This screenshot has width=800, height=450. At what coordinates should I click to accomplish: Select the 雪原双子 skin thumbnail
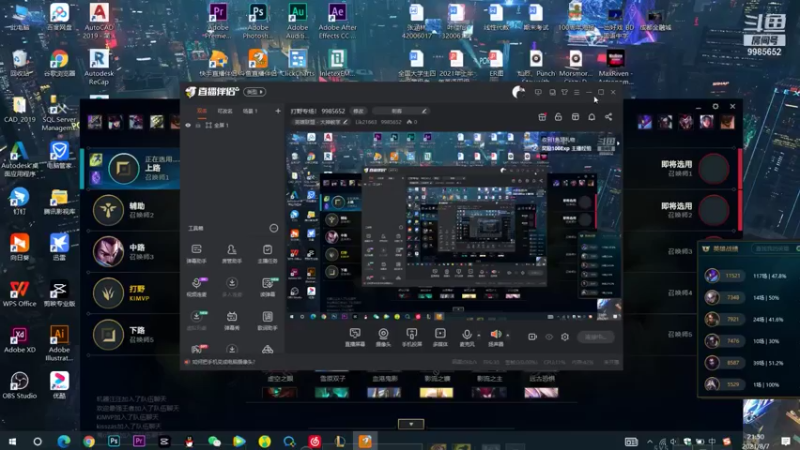(x=332, y=393)
